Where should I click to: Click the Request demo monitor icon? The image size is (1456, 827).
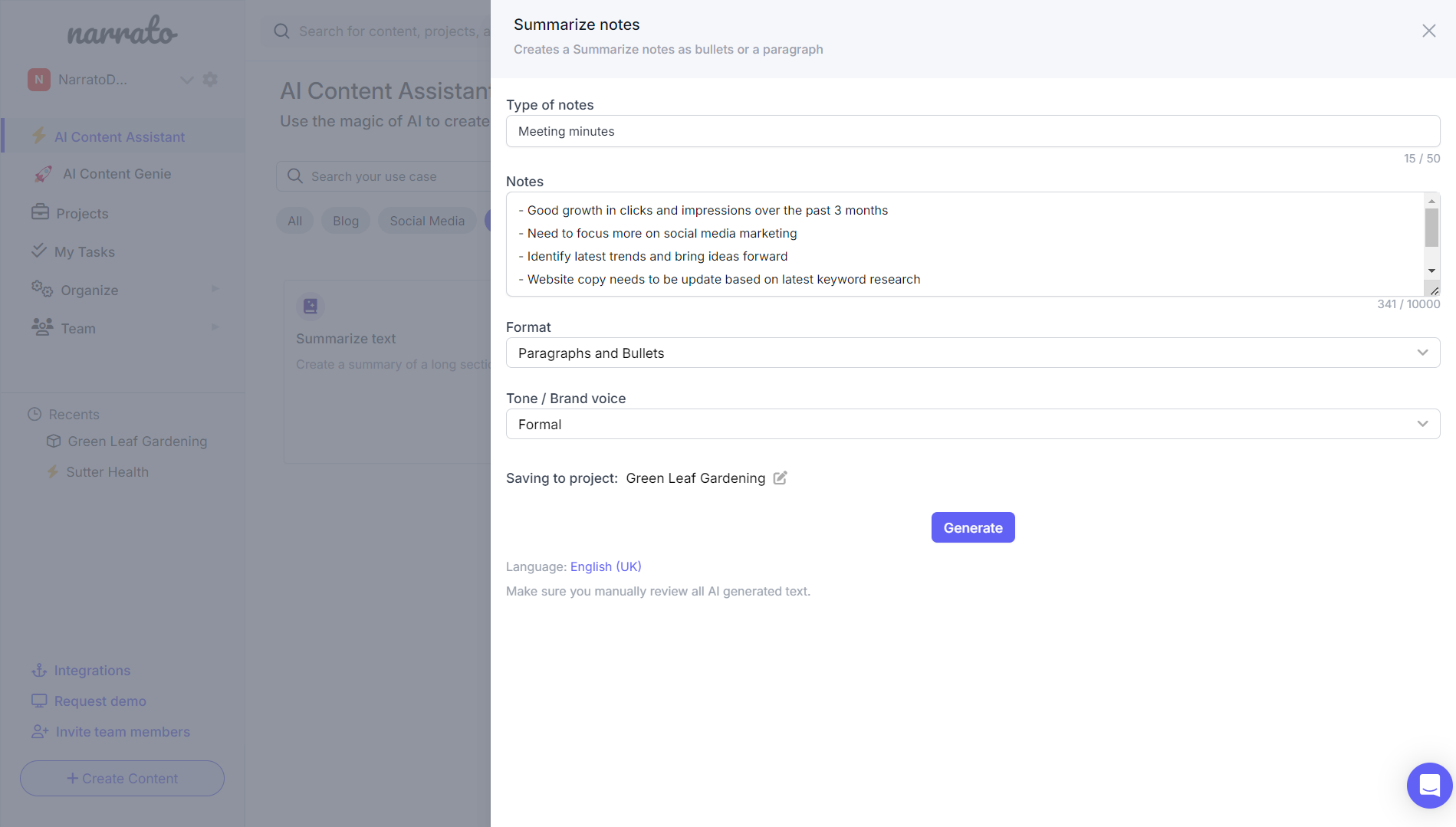[39, 701]
